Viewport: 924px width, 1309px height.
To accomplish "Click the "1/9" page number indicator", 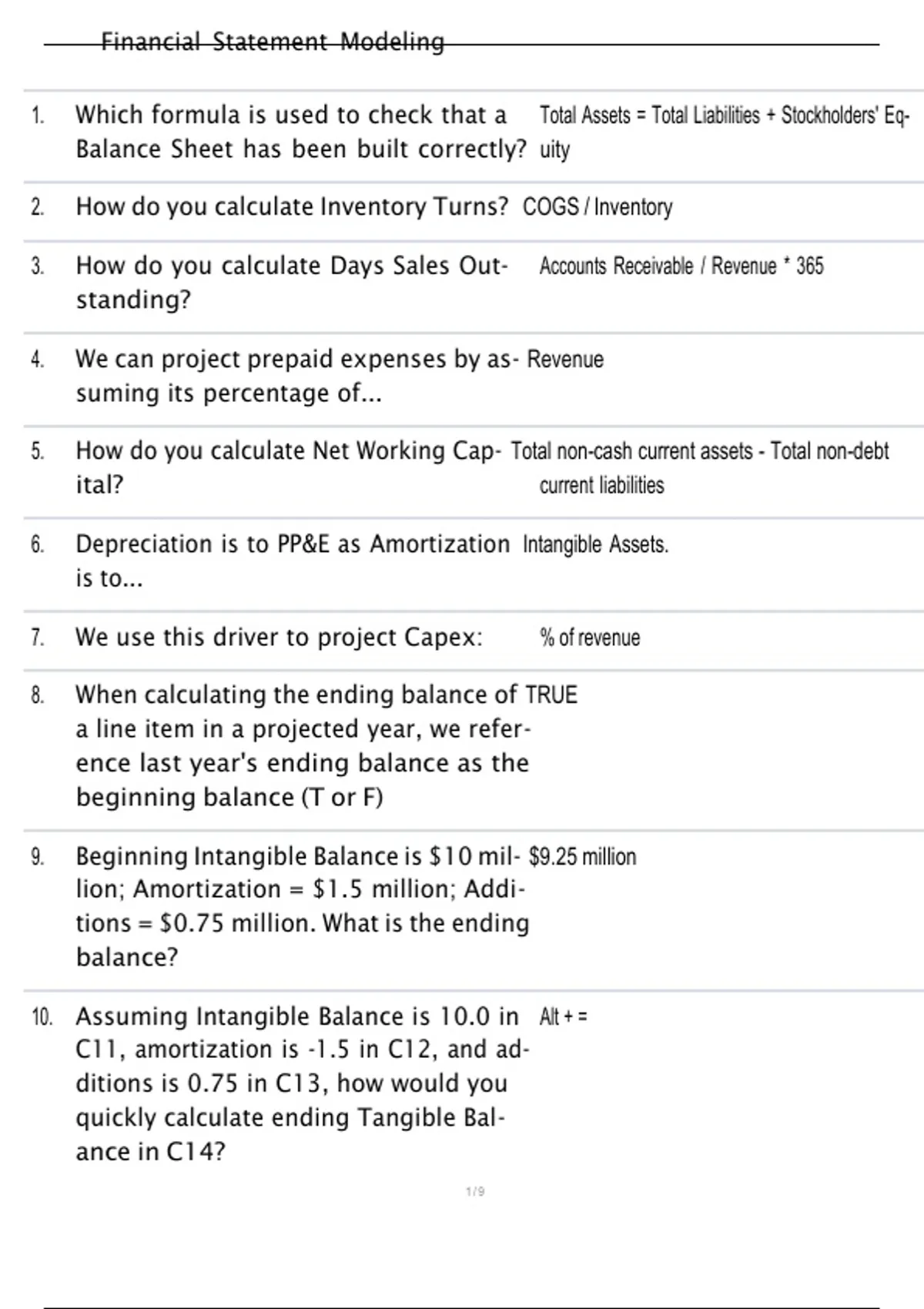I will tap(475, 1192).
